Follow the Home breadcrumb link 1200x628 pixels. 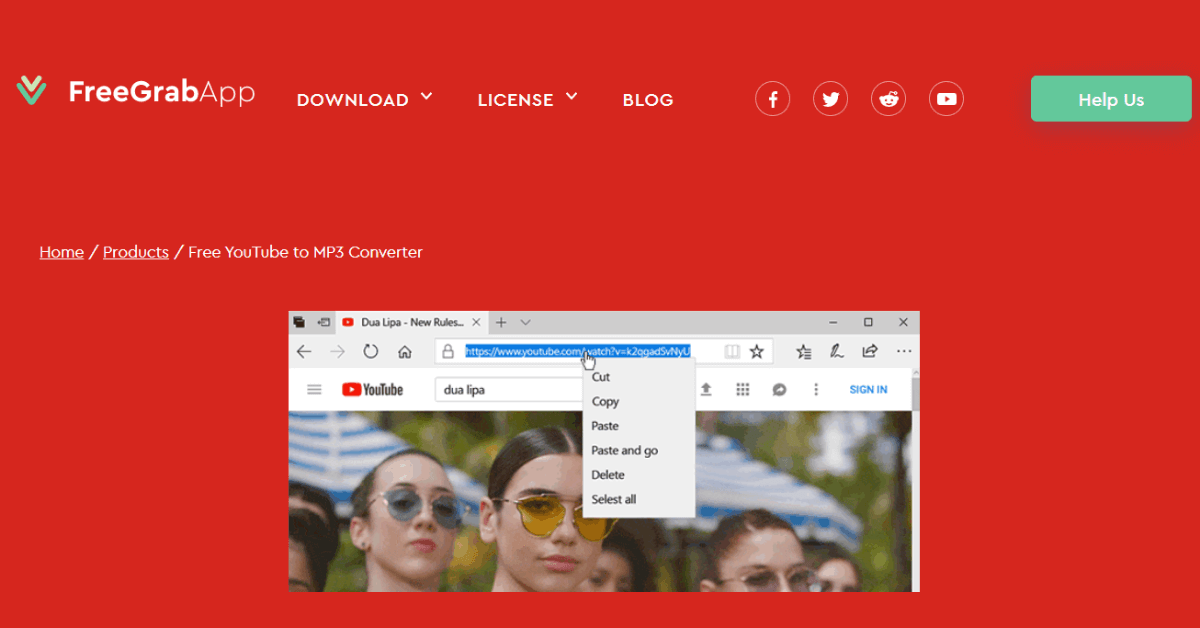coord(61,252)
